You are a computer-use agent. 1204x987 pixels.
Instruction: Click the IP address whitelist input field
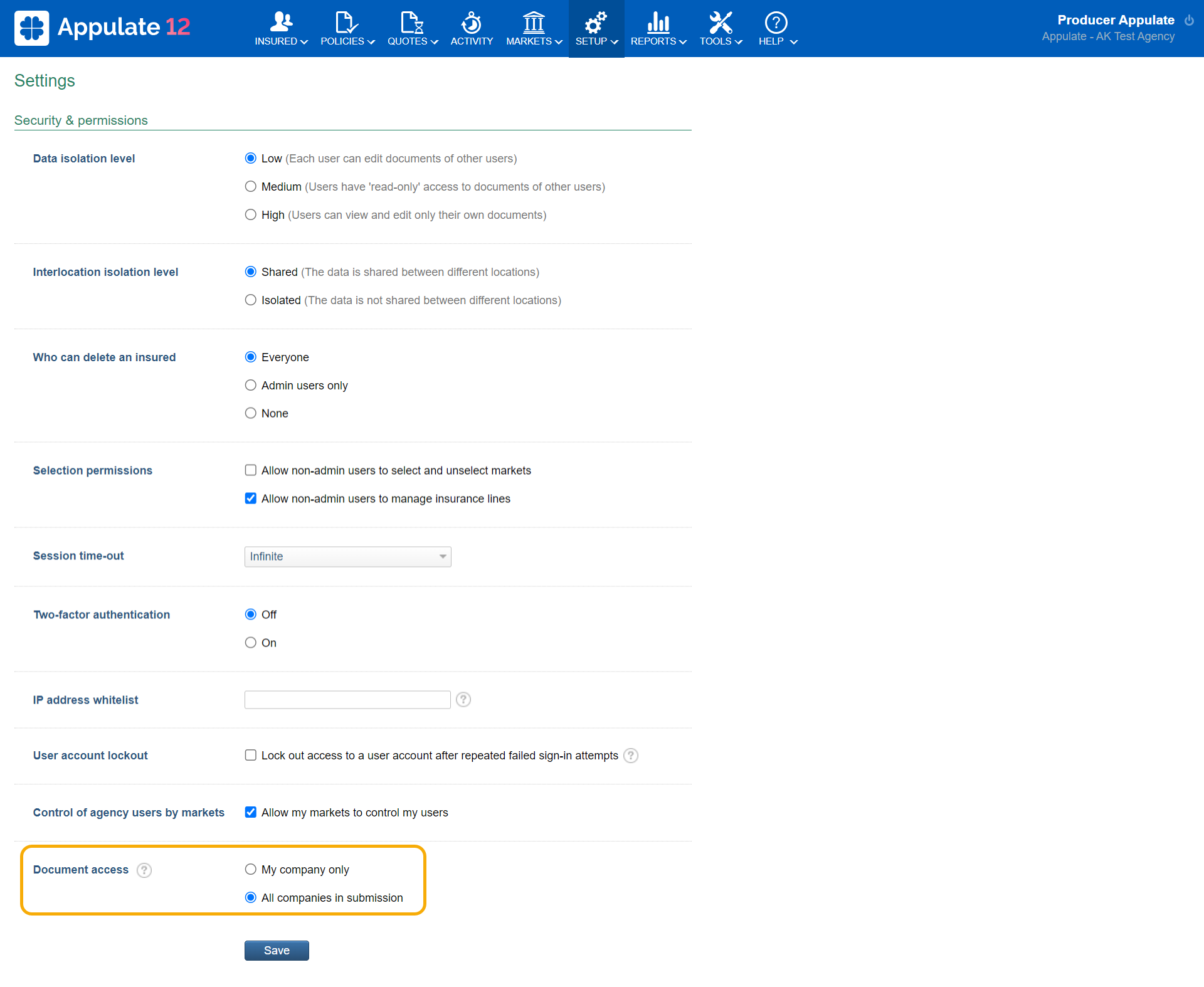pos(347,700)
